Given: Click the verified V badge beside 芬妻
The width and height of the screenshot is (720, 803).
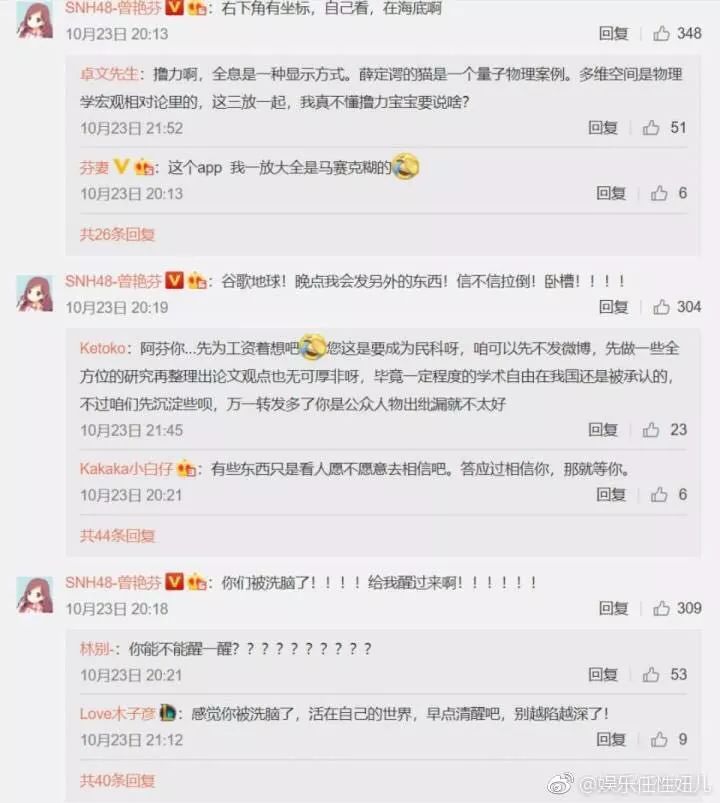Looking at the screenshot, I should click(121, 166).
